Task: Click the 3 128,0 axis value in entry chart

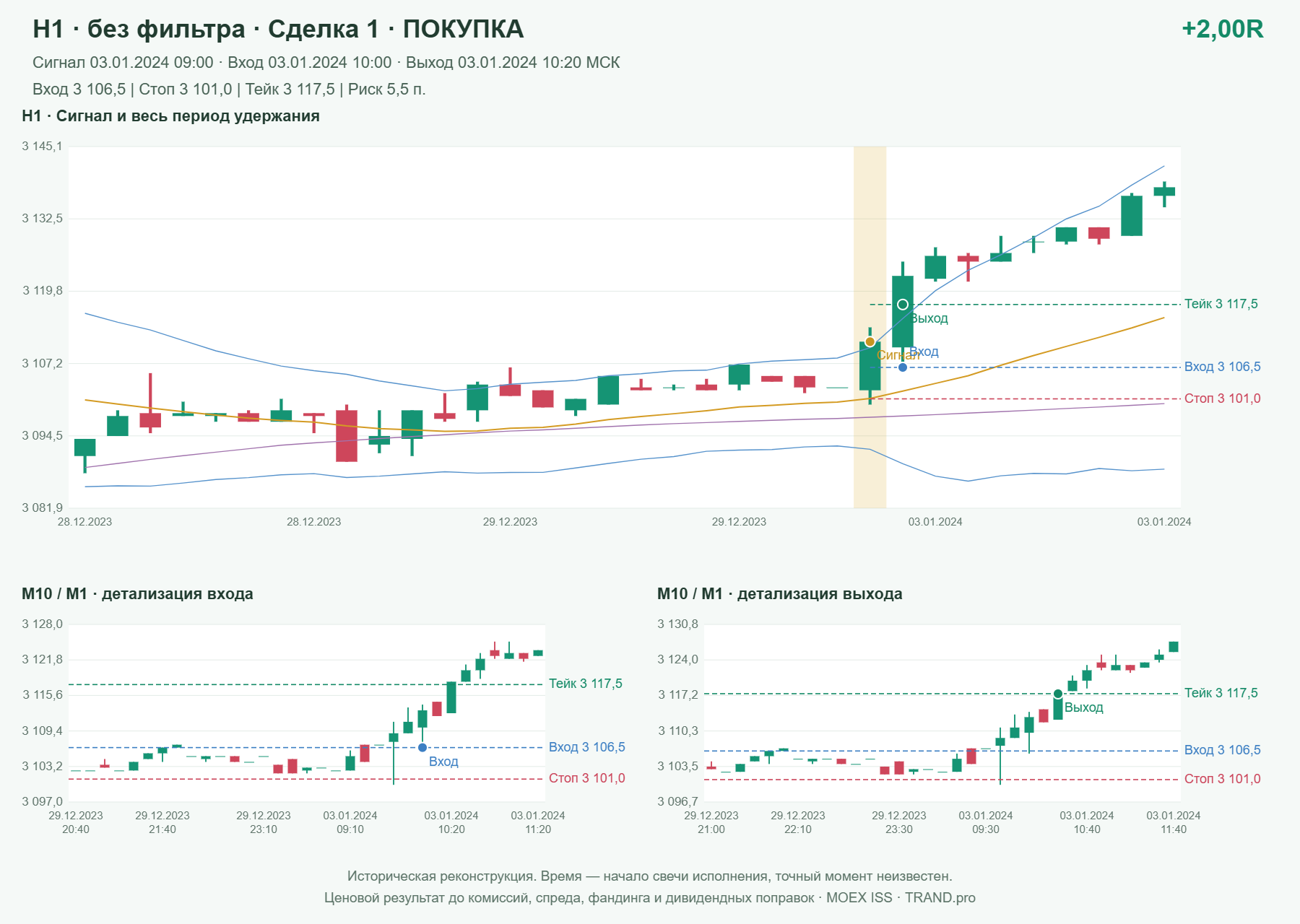Action: point(43,624)
